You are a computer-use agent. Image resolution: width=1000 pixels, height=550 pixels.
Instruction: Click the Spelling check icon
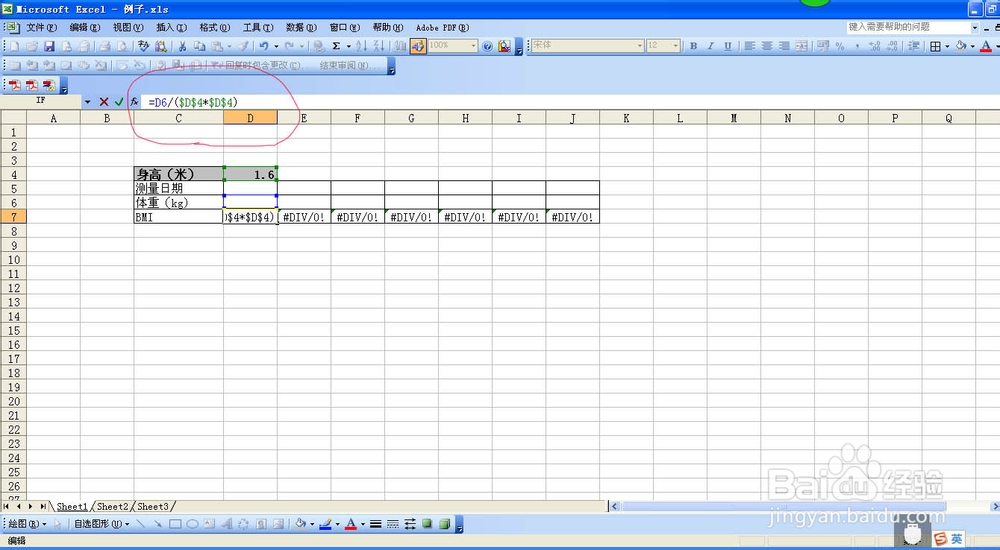pos(143,46)
